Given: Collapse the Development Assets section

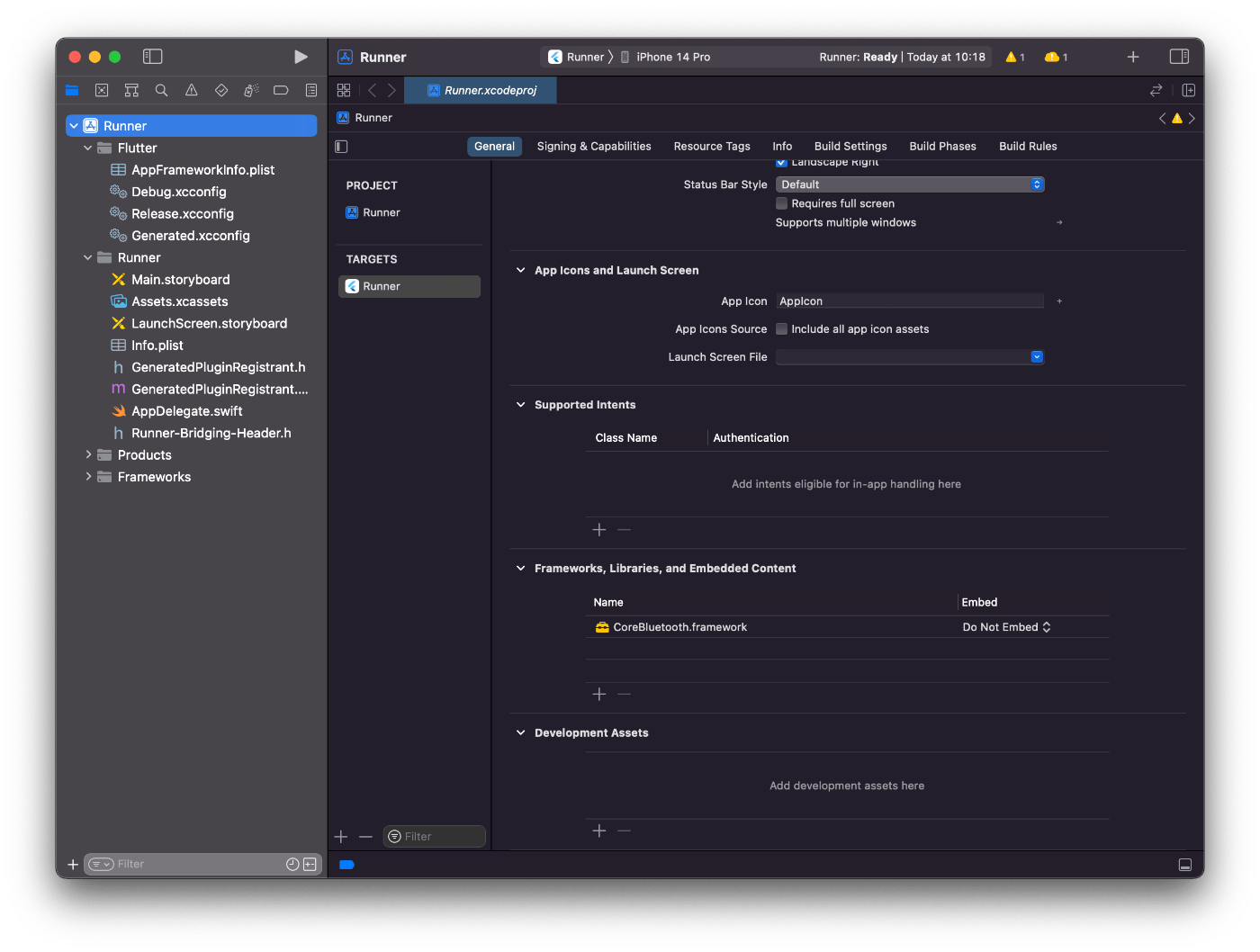Looking at the screenshot, I should click(520, 732).
